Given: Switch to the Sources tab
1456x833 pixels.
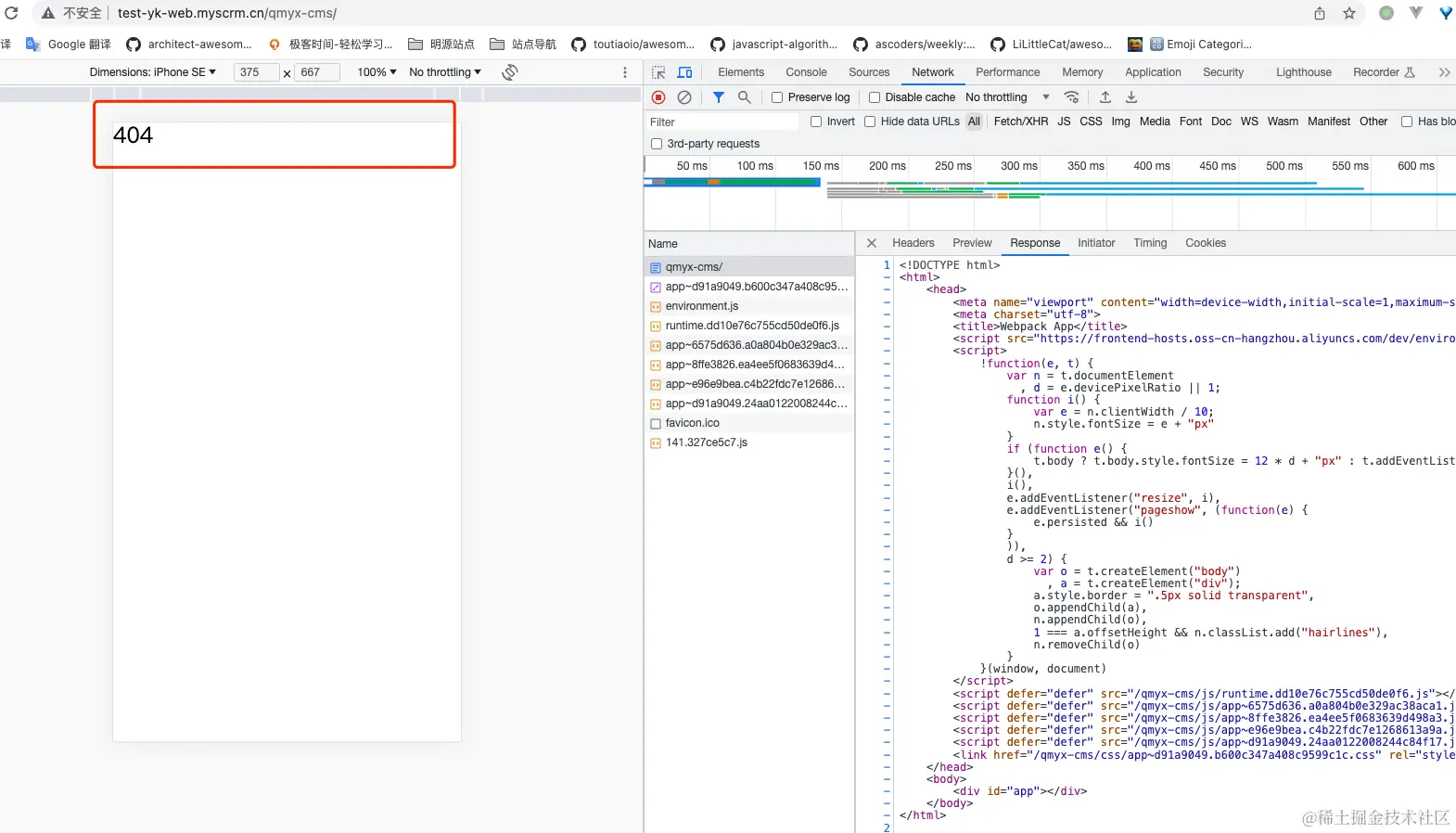Looking at the screenshot, I should point(869,72).
